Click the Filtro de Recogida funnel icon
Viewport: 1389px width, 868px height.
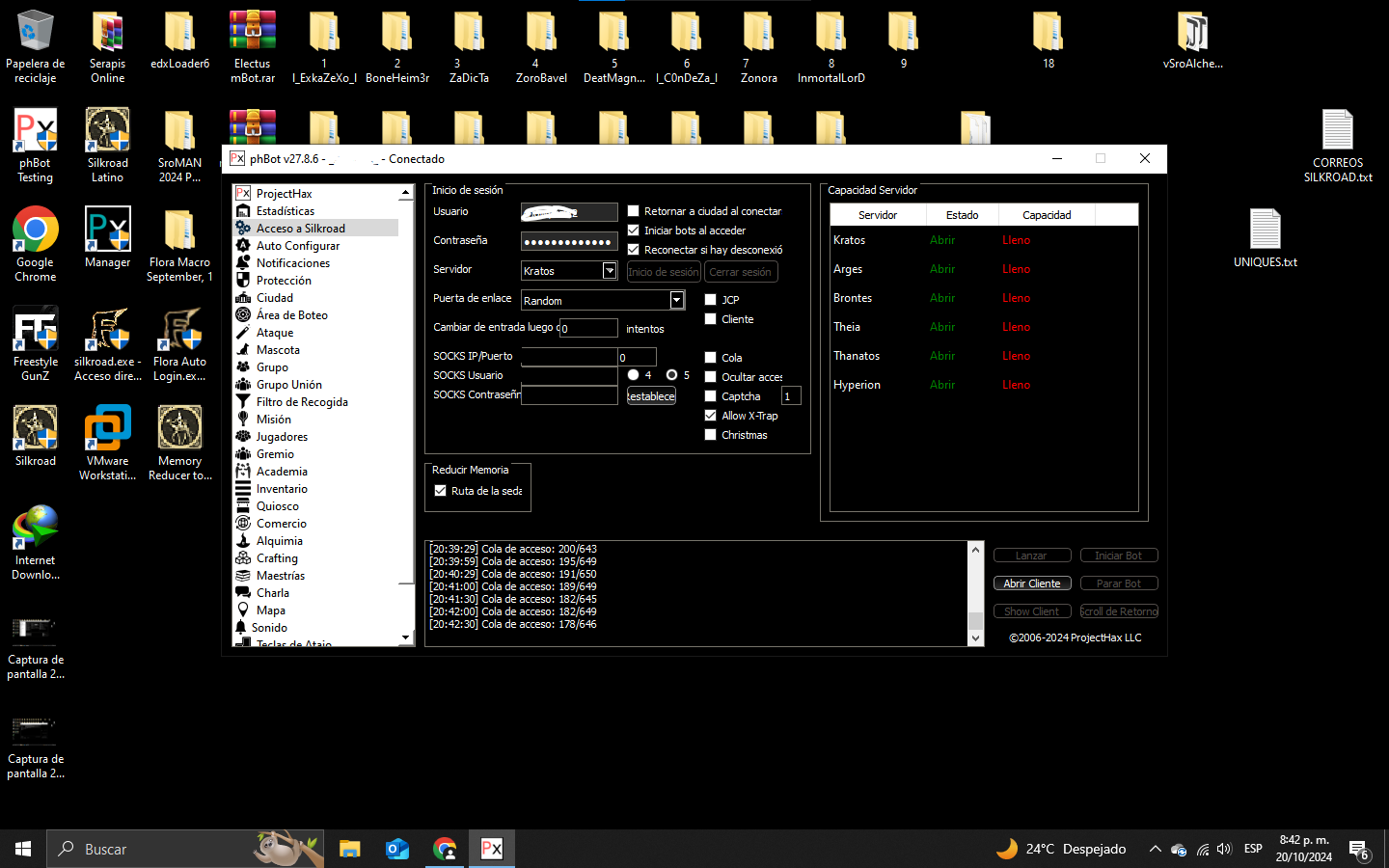pyautogui.click(x=243, y=402)
